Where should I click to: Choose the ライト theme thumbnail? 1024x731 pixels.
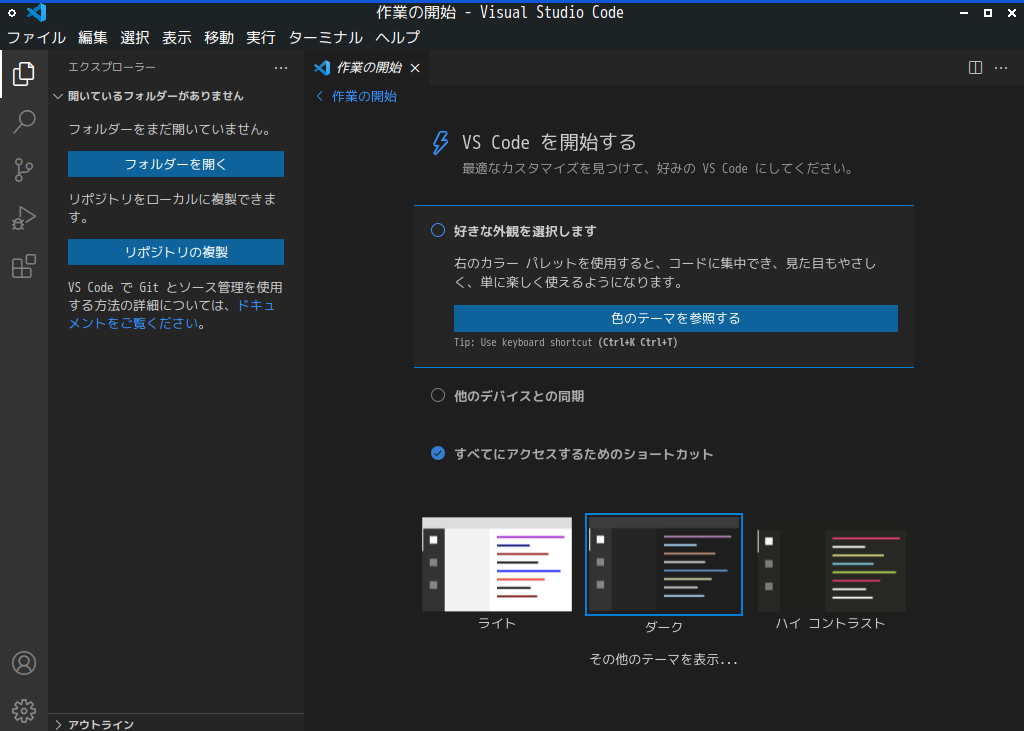pyautogui.click(x=497, y=564)
